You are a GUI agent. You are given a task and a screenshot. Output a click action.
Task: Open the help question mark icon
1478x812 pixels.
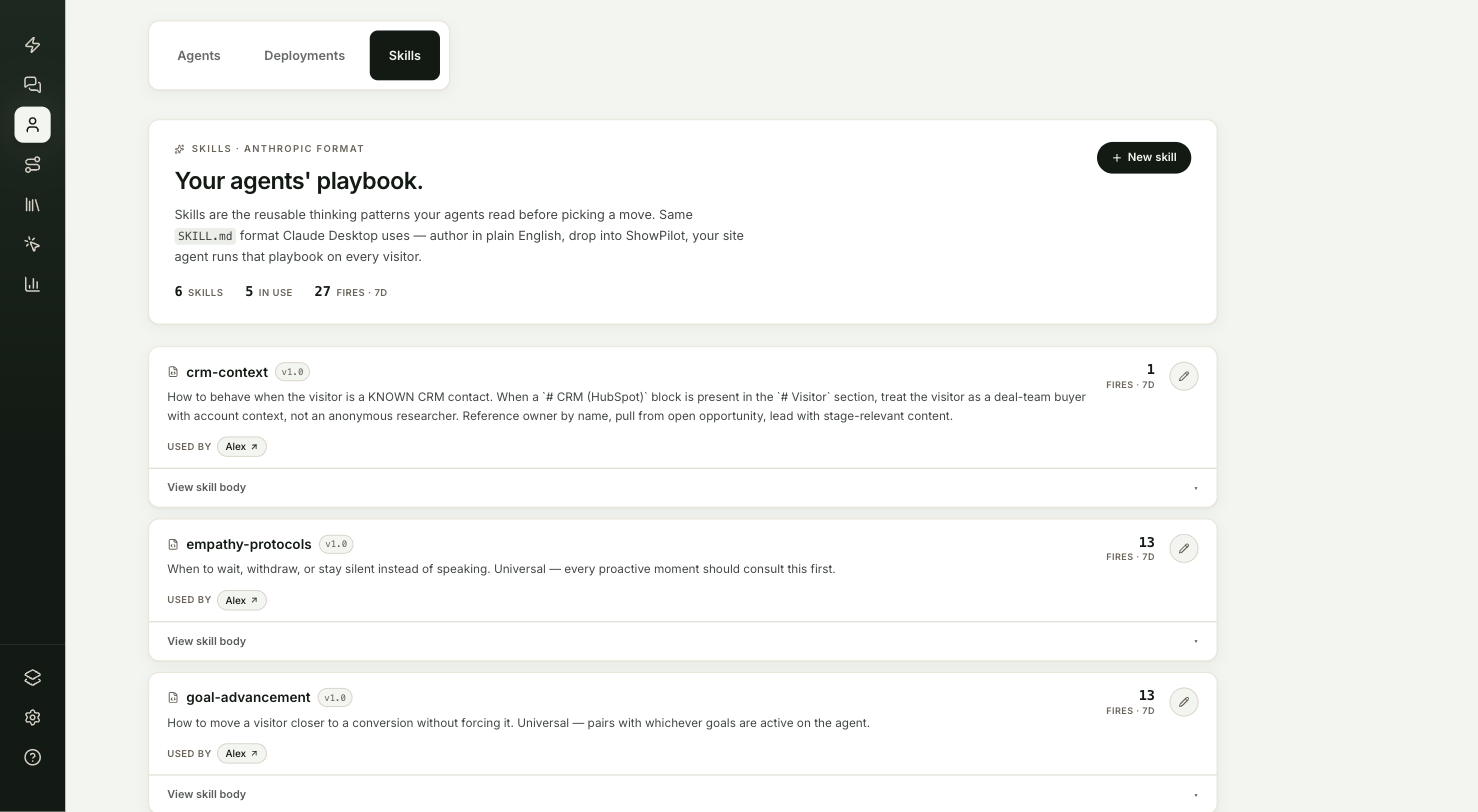32,758
